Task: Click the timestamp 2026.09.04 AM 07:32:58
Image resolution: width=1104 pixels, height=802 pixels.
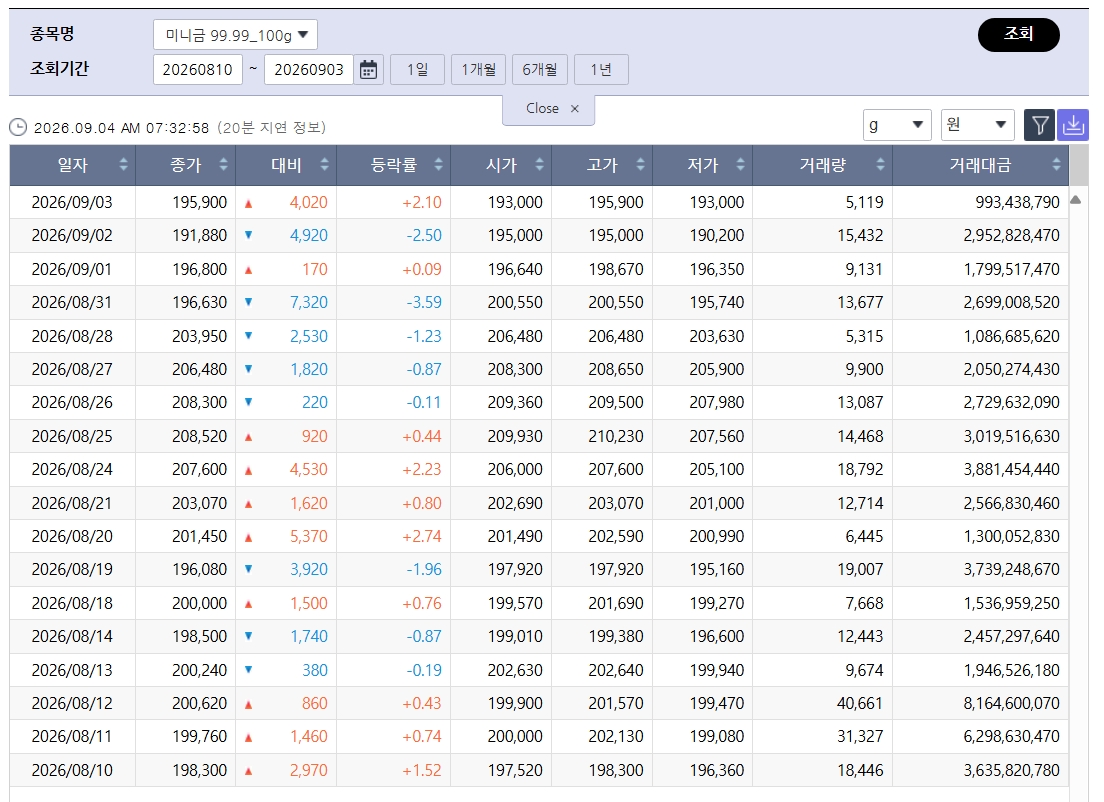Action: pos(122,128)
